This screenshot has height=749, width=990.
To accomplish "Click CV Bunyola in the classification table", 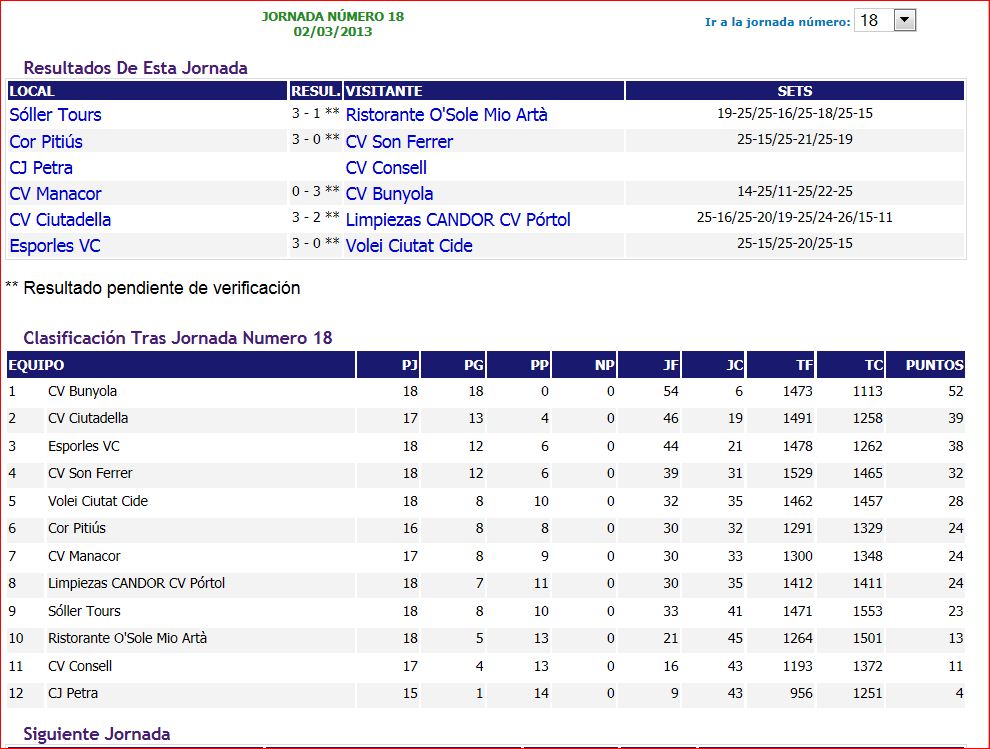I will coord(83,392).
